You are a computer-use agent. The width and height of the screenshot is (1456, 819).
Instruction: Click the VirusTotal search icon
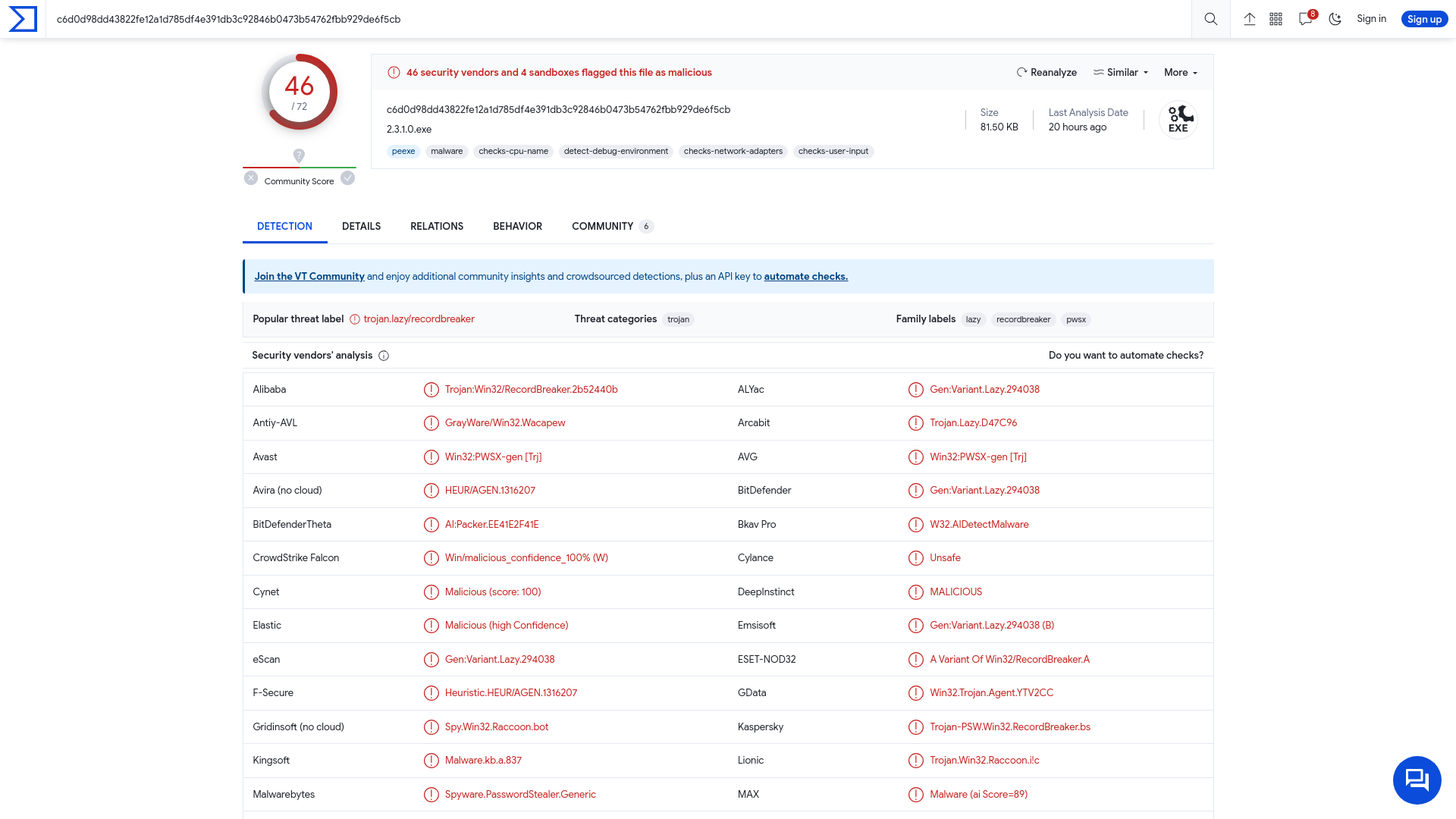pos(1211,19)
